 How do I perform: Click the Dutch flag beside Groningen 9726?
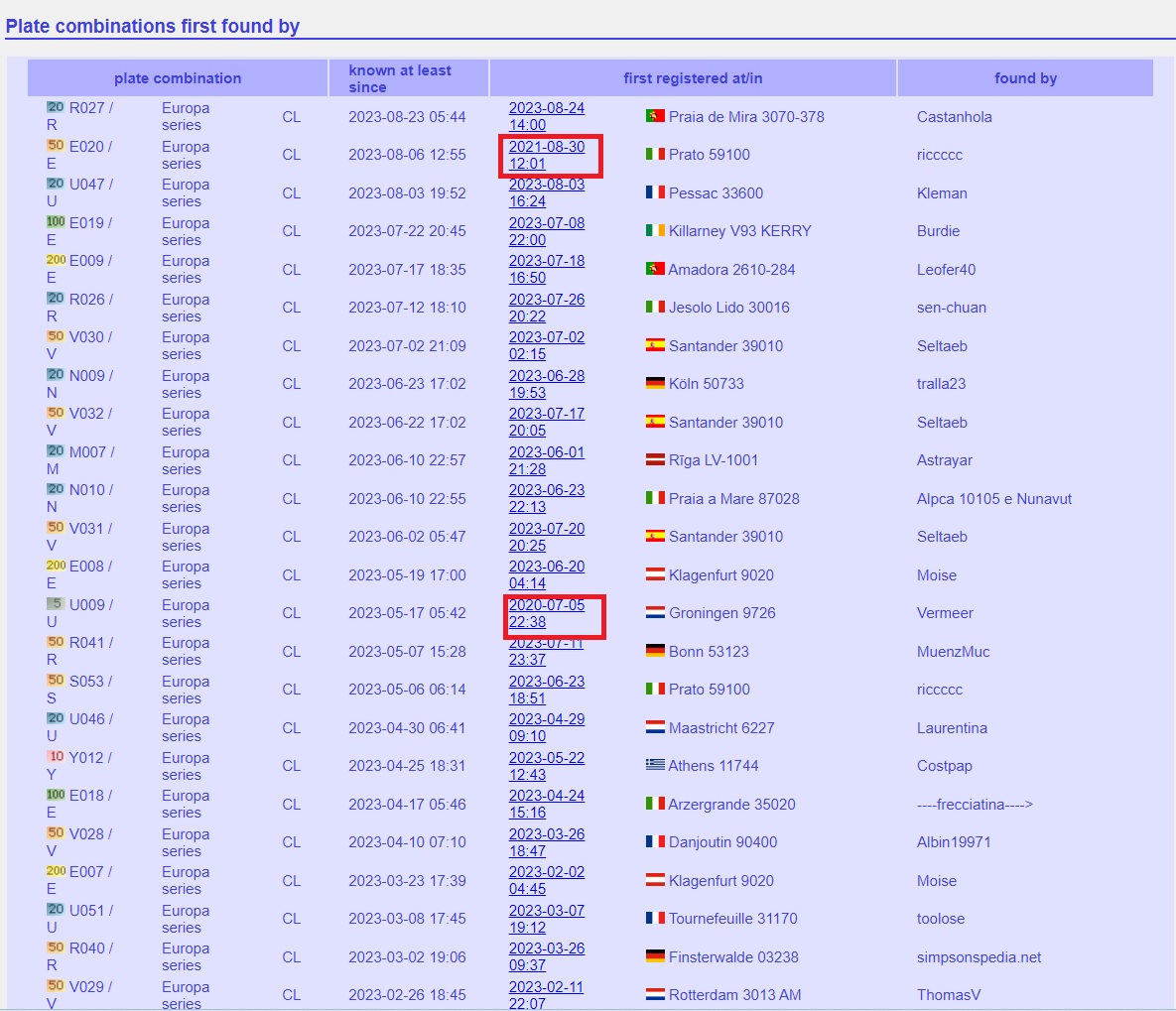pos(655,613)
